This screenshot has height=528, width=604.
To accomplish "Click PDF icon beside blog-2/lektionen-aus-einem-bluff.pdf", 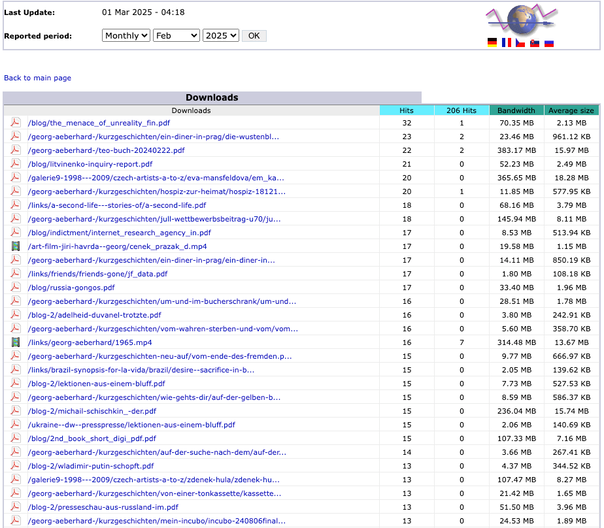I will click(x=15, y=383).
